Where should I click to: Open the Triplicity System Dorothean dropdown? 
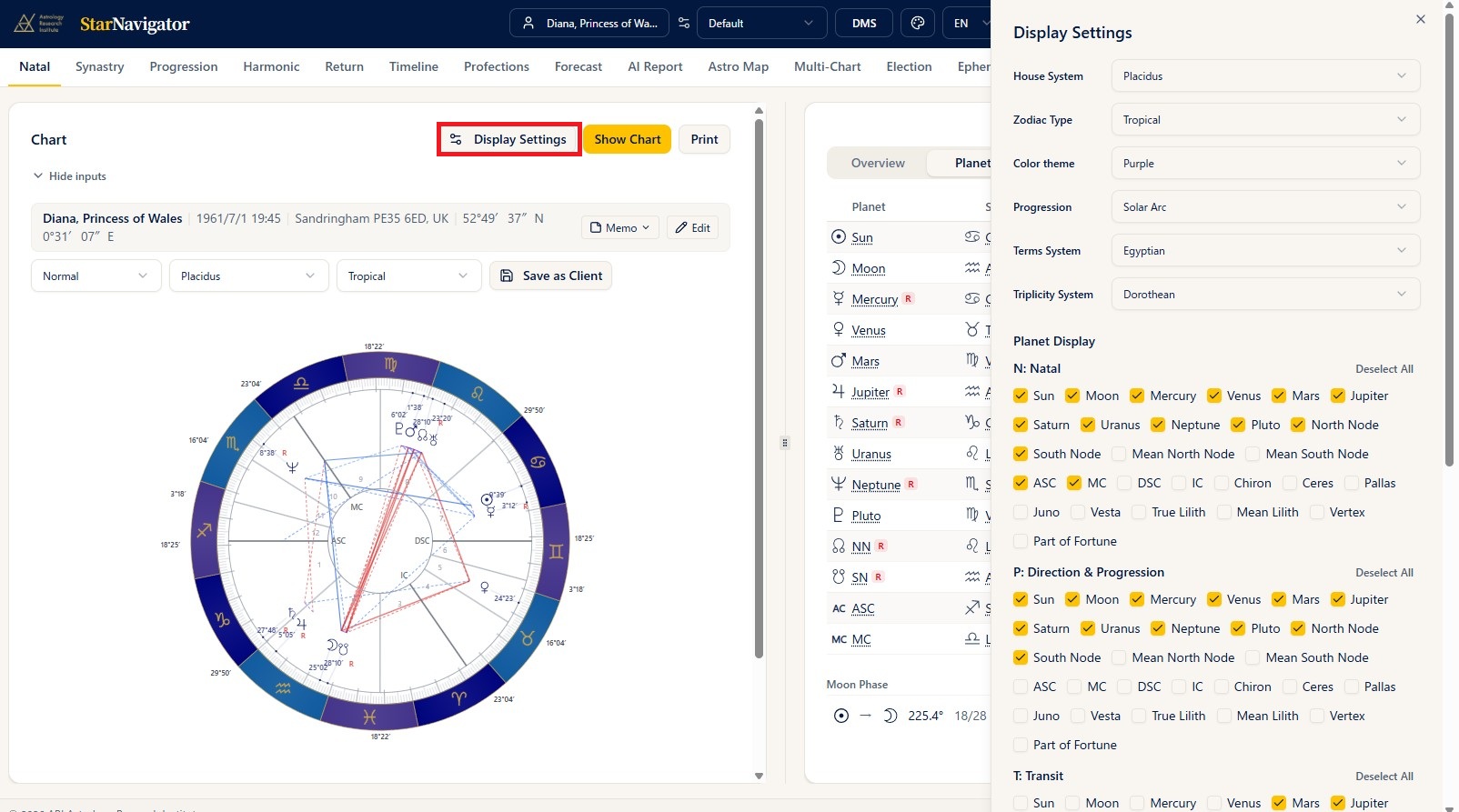click(x=1265, y=295)
